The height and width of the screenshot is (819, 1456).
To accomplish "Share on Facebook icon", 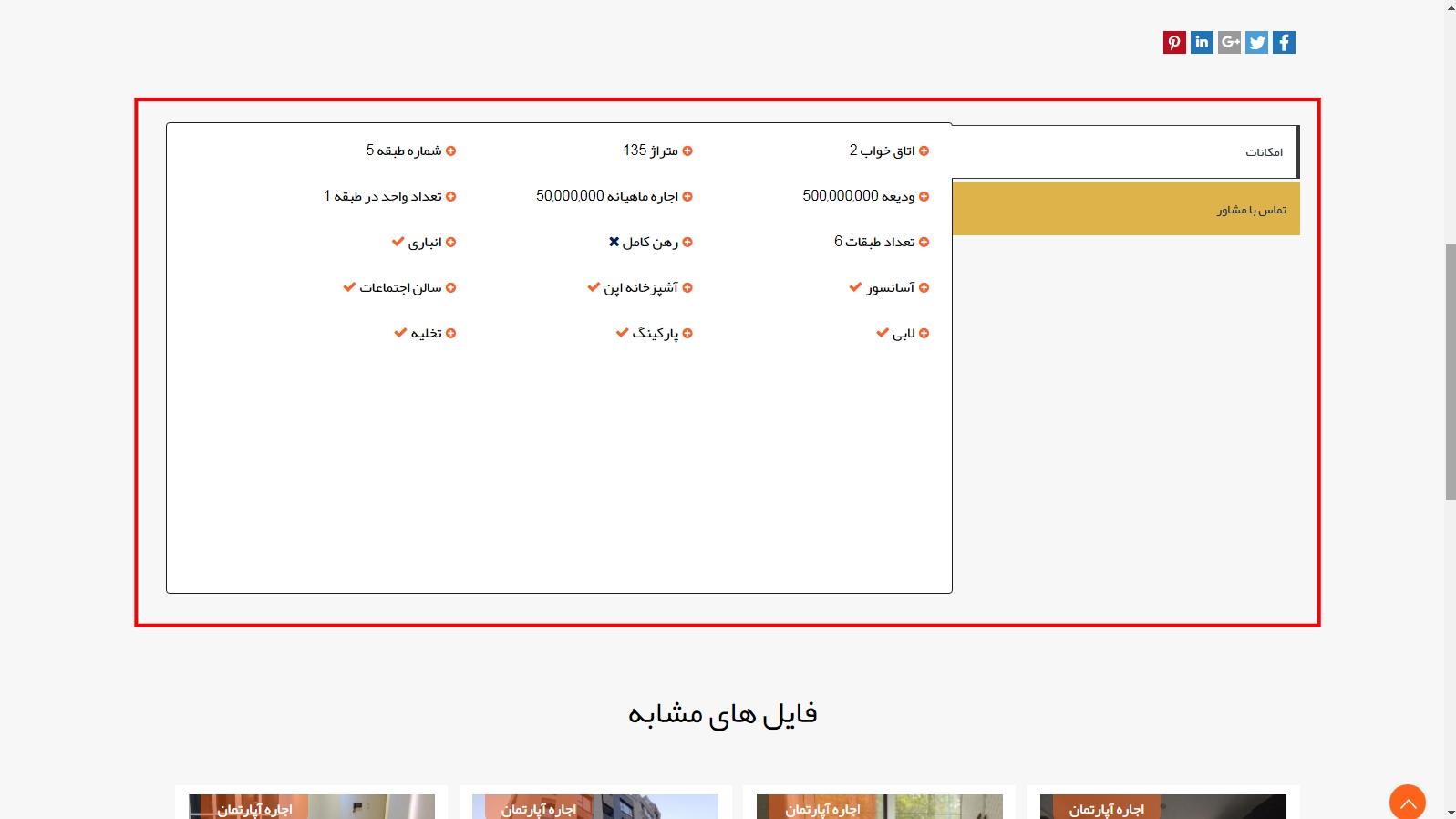I will (1284, 42).
